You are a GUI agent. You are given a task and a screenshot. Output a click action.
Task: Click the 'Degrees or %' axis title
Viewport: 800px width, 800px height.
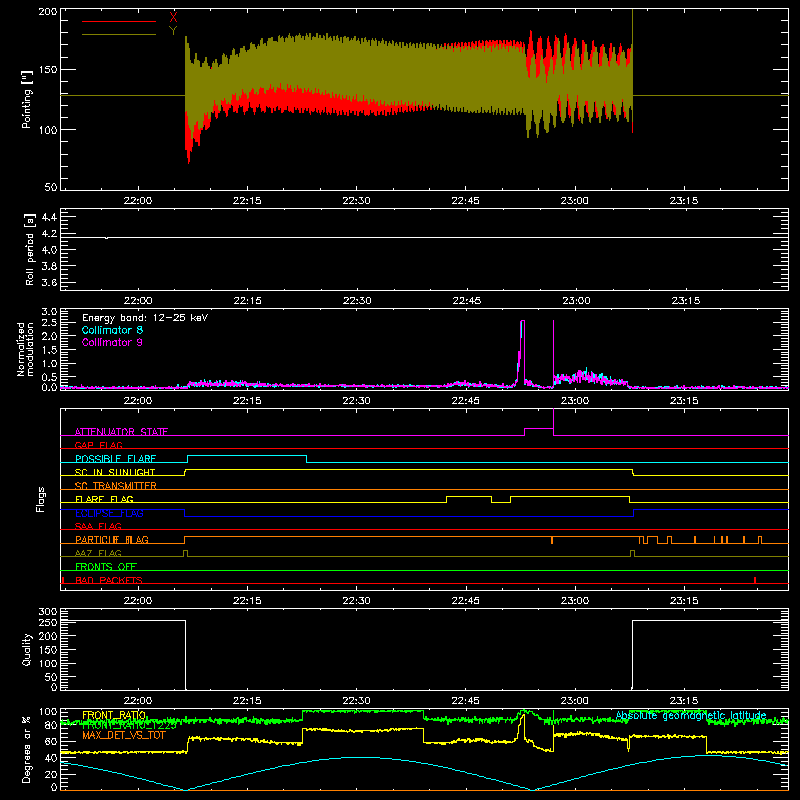click(x=26, y=749)
